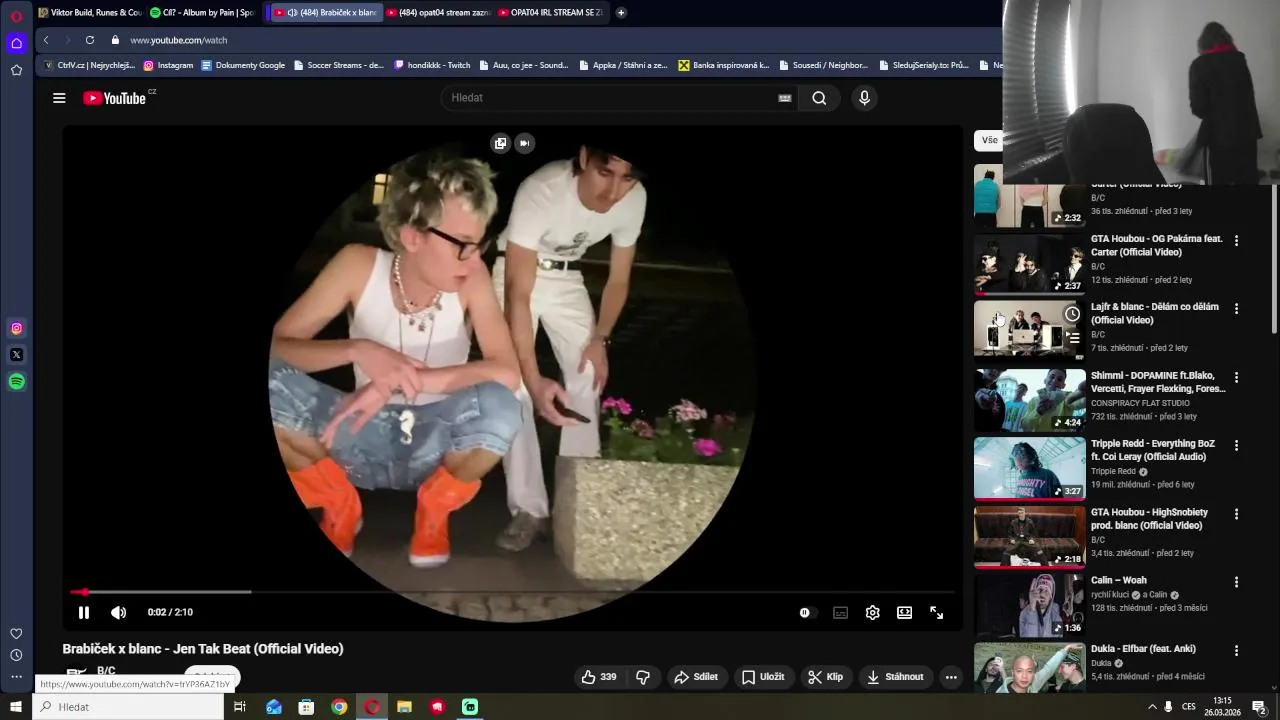Create a clip with Klip

[x=825, y=677]
